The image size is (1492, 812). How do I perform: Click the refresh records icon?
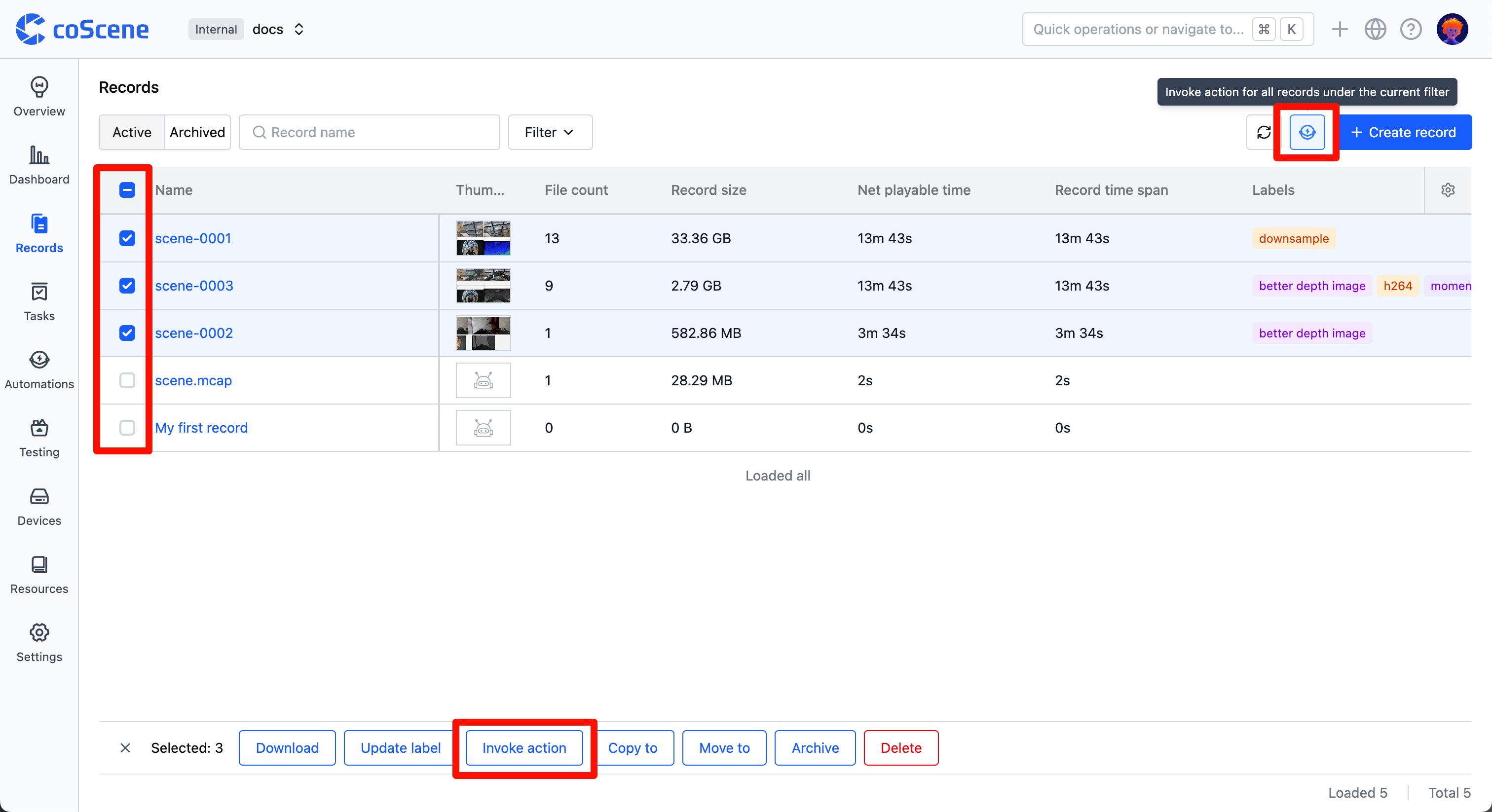pos(1263,132)
